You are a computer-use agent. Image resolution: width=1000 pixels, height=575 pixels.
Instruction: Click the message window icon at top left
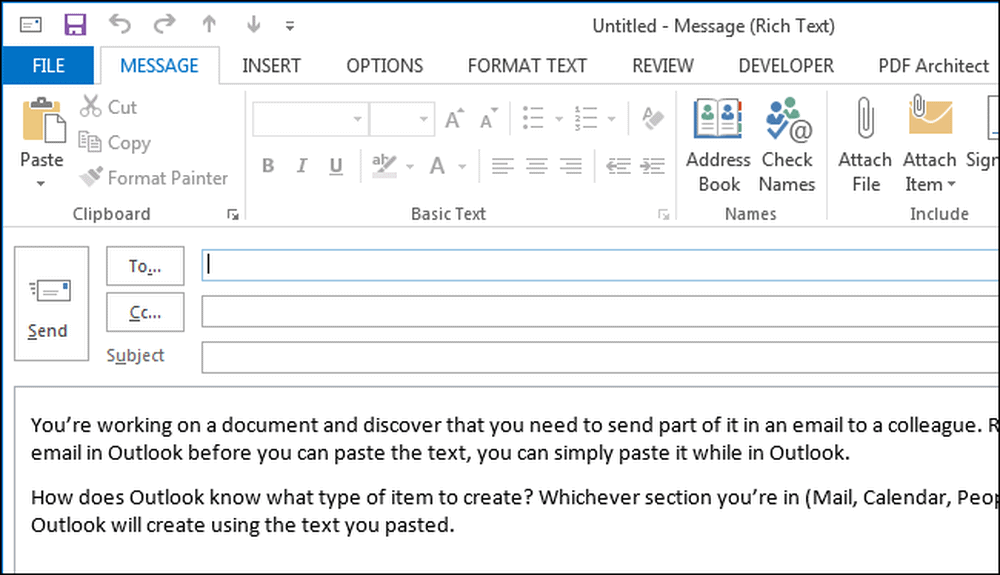(31, 25)
